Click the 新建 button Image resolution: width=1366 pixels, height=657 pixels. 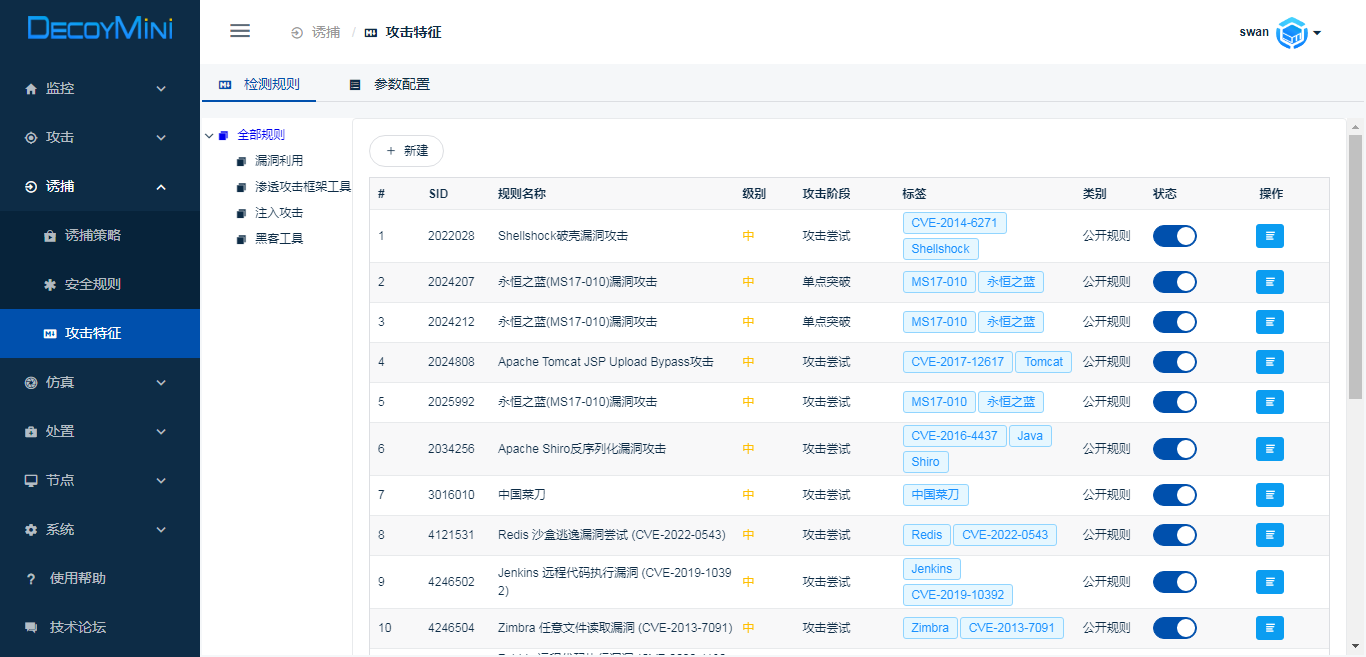coord(406,151)
